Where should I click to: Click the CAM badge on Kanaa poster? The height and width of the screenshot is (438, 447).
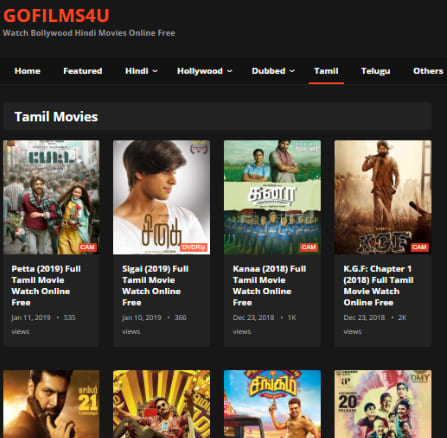point(309,247)
